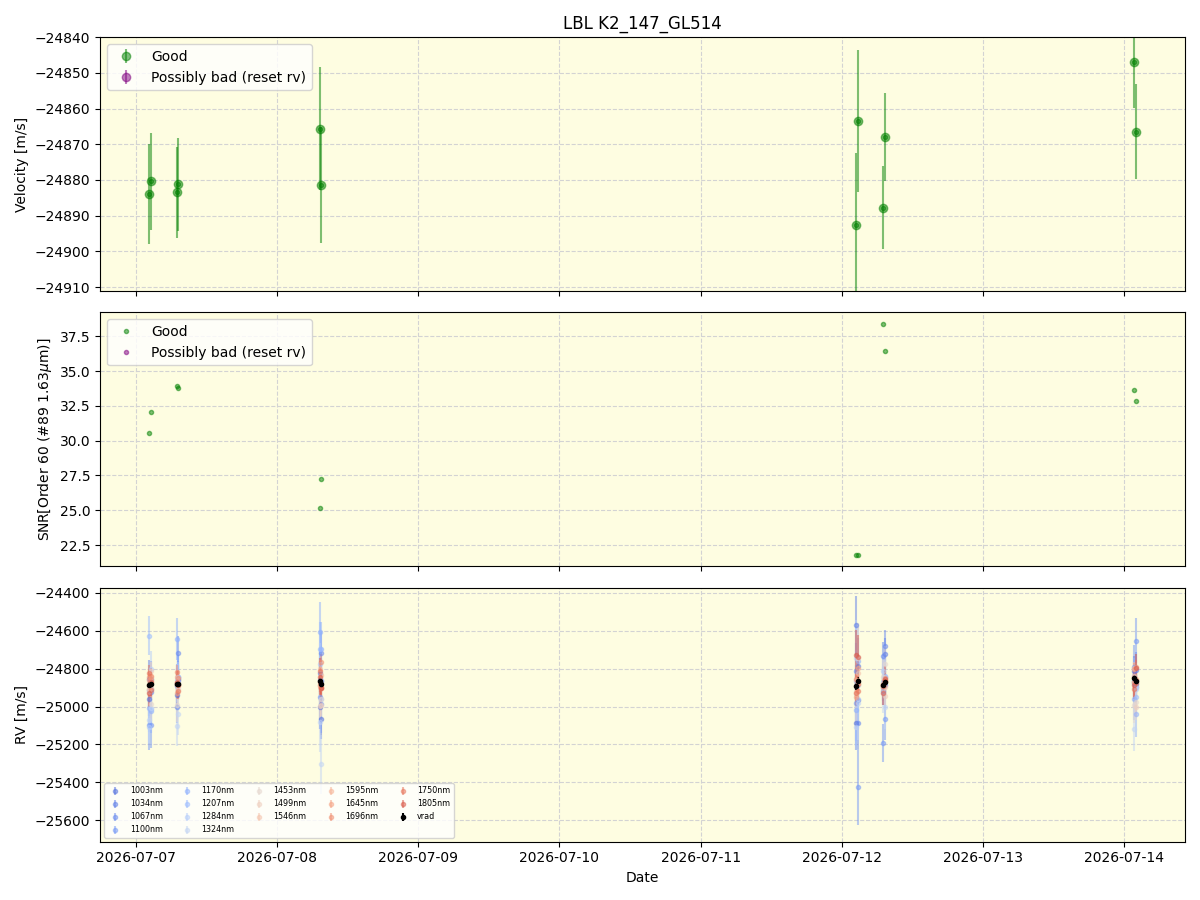1200x900 pixels.
Task: Select the 1034nm legend marker
Action: click(x=115, y=804)
